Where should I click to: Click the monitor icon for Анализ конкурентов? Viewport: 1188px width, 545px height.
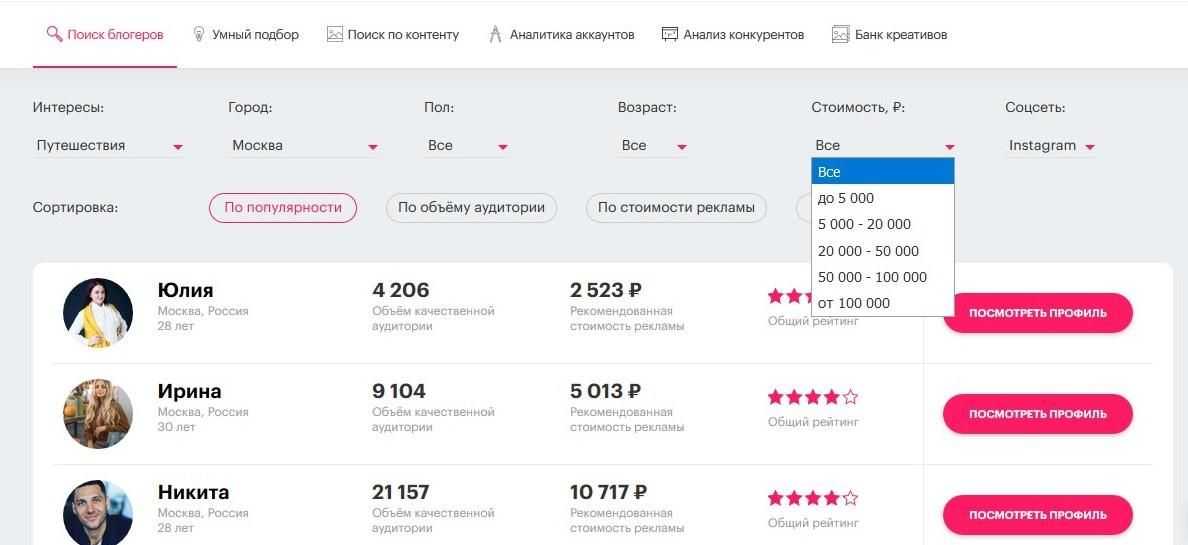670,34
